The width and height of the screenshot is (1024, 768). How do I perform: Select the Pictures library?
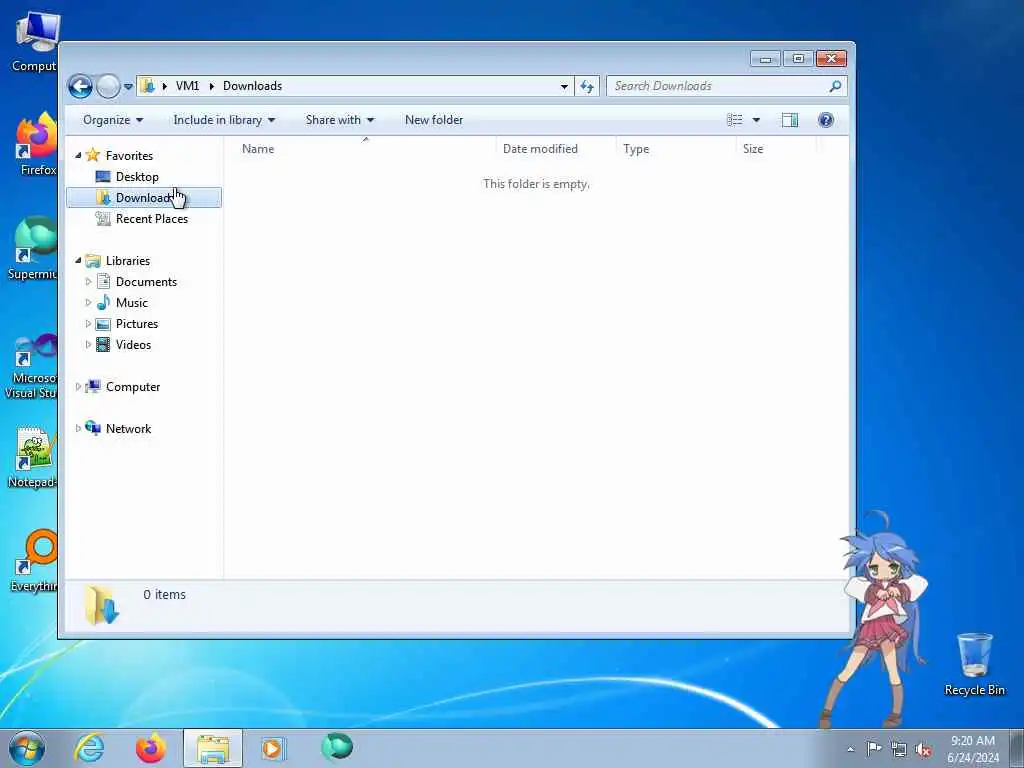click(136, 324)
